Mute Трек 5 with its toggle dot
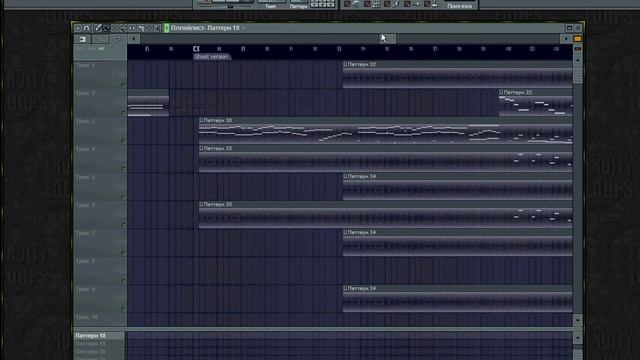640x360 pixels. click(x=123, y=197)
